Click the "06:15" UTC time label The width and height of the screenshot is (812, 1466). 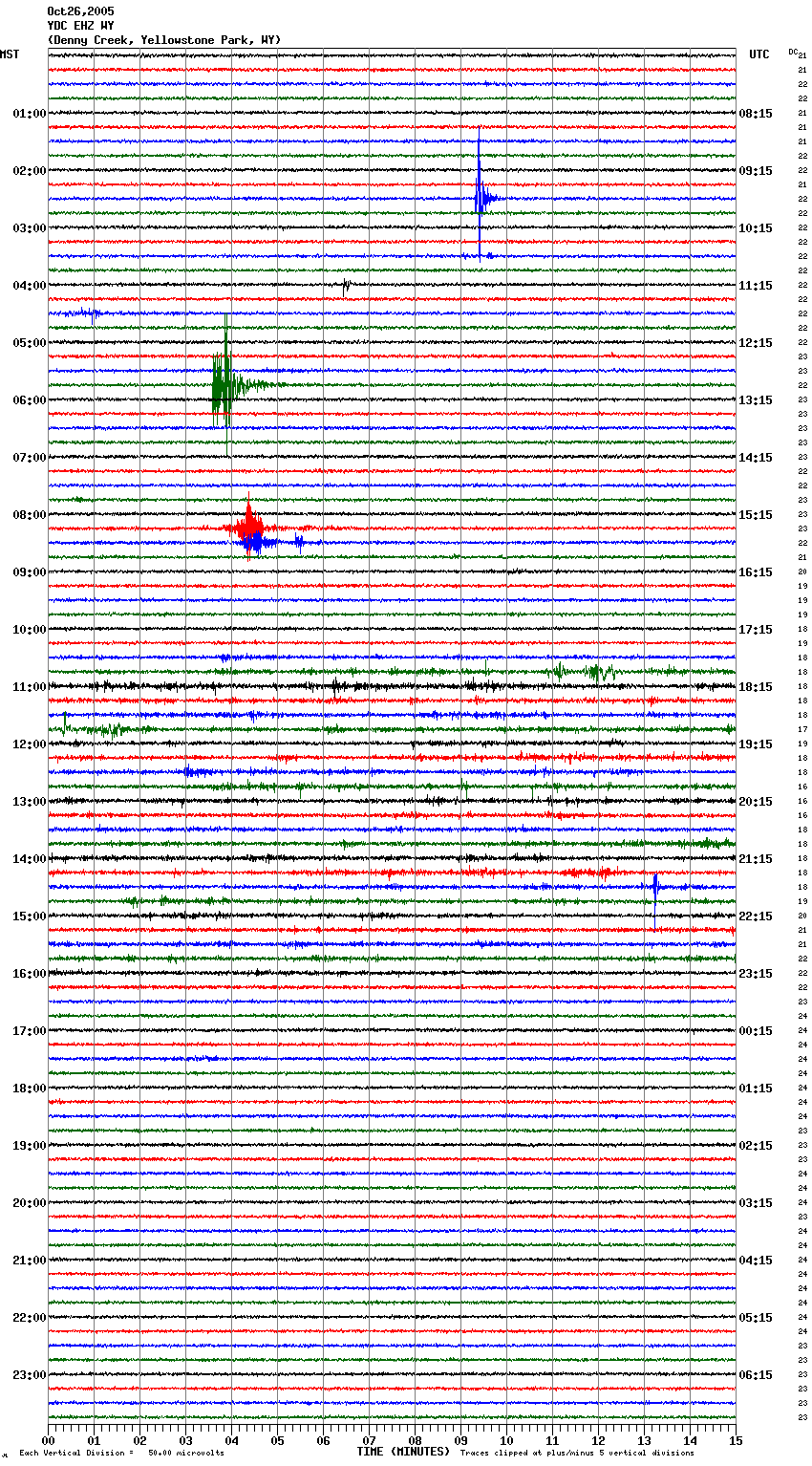(x=756, y=1375)
